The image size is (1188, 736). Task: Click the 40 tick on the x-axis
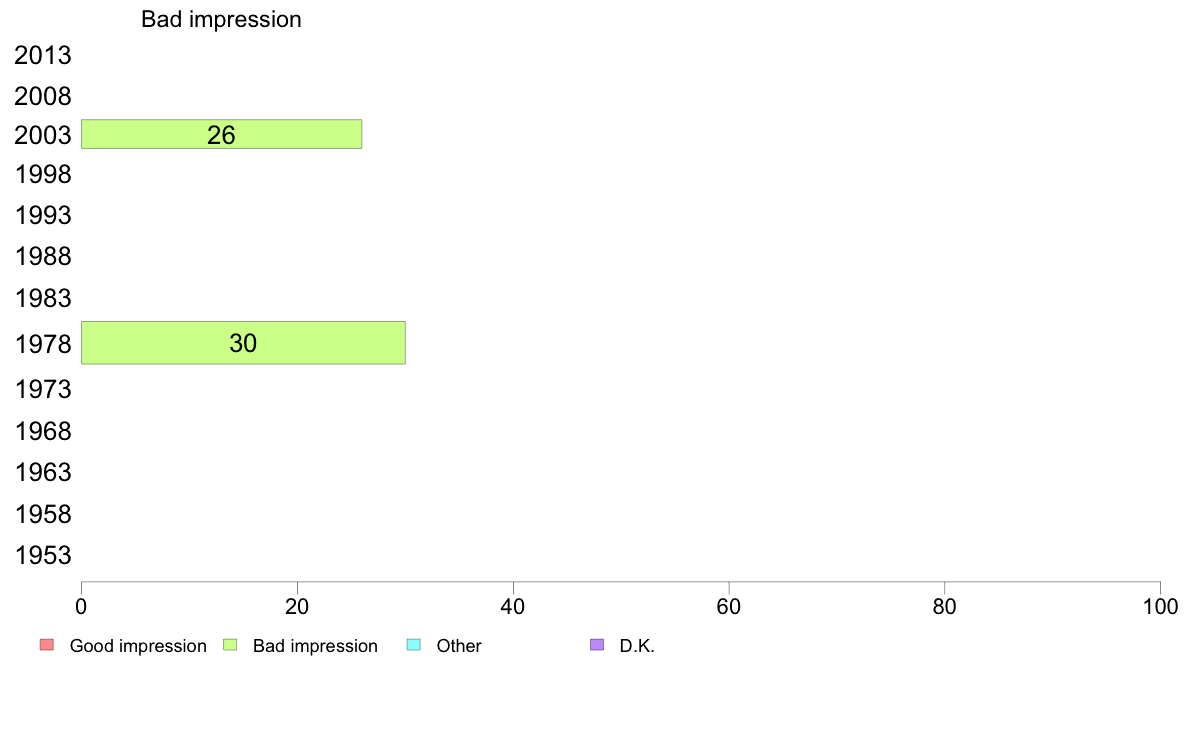click(x=513, y=606)
